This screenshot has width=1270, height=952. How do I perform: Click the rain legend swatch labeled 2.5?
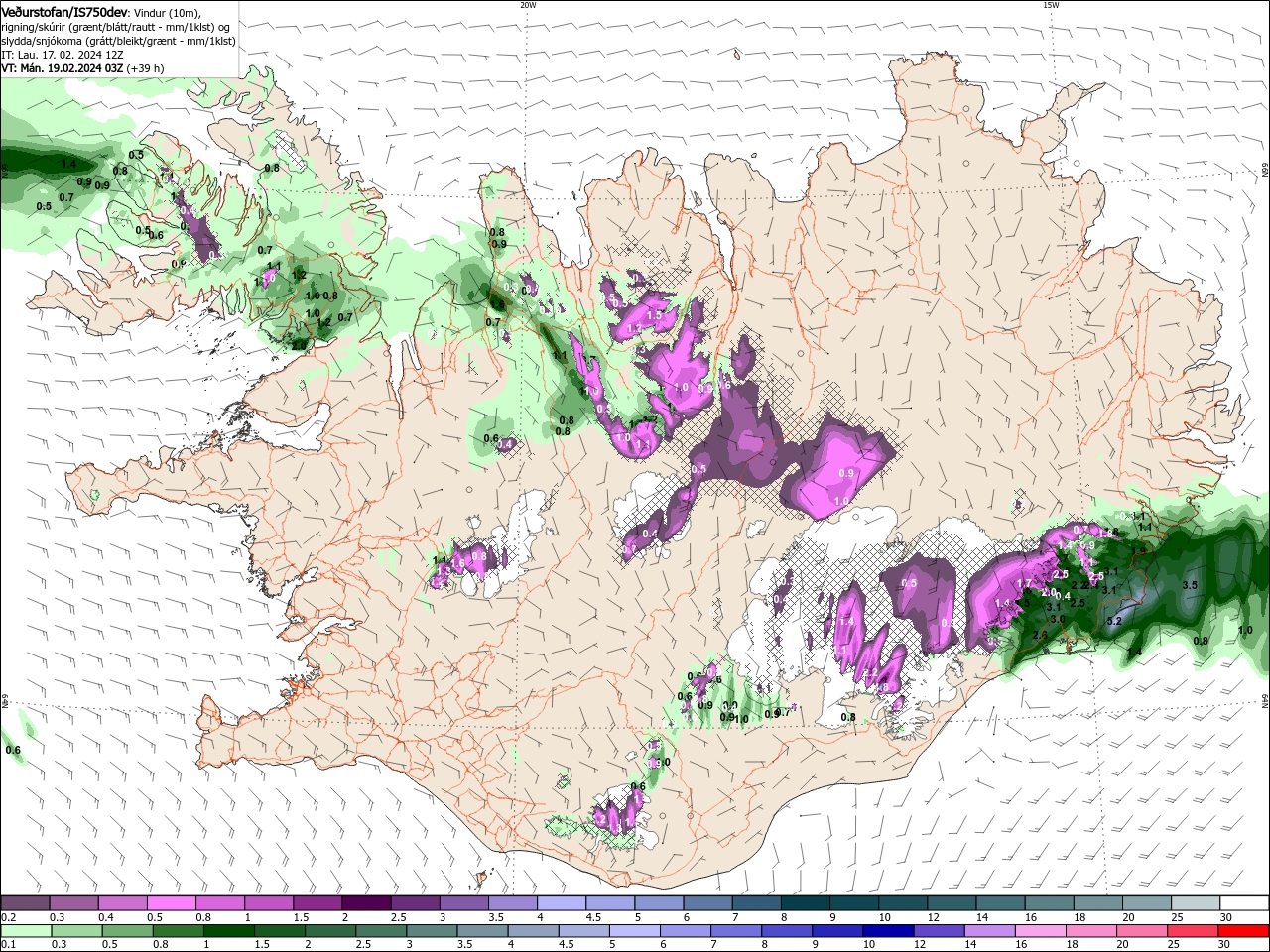380,931
